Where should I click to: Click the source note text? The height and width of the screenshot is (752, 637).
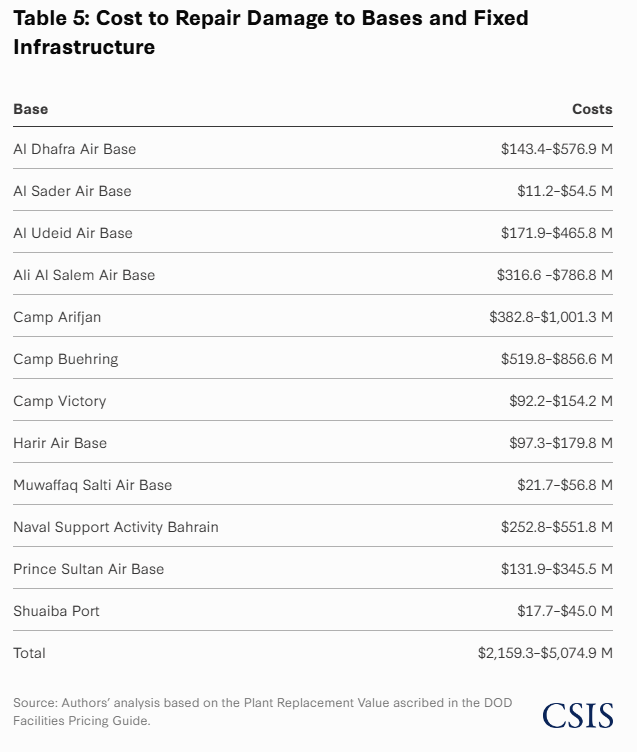[x=262, y=712]
